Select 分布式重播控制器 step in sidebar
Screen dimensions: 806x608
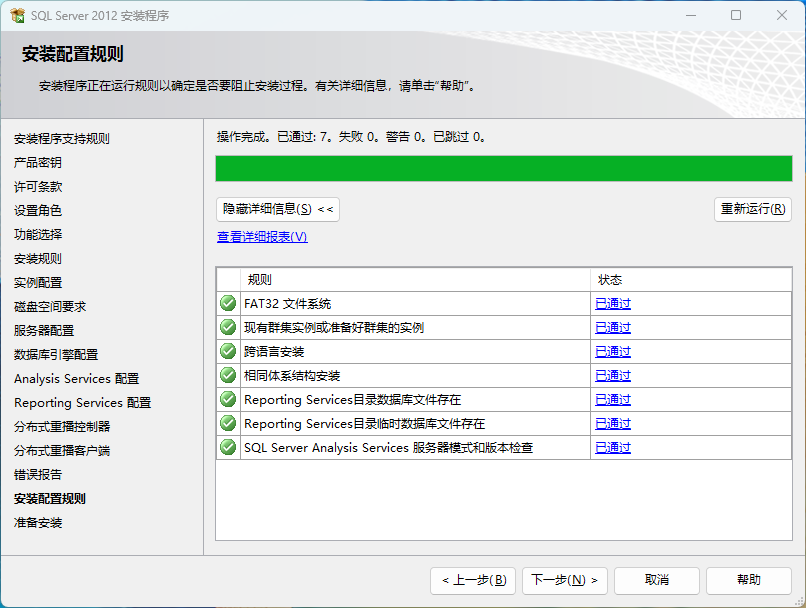[x=62, y=427]
